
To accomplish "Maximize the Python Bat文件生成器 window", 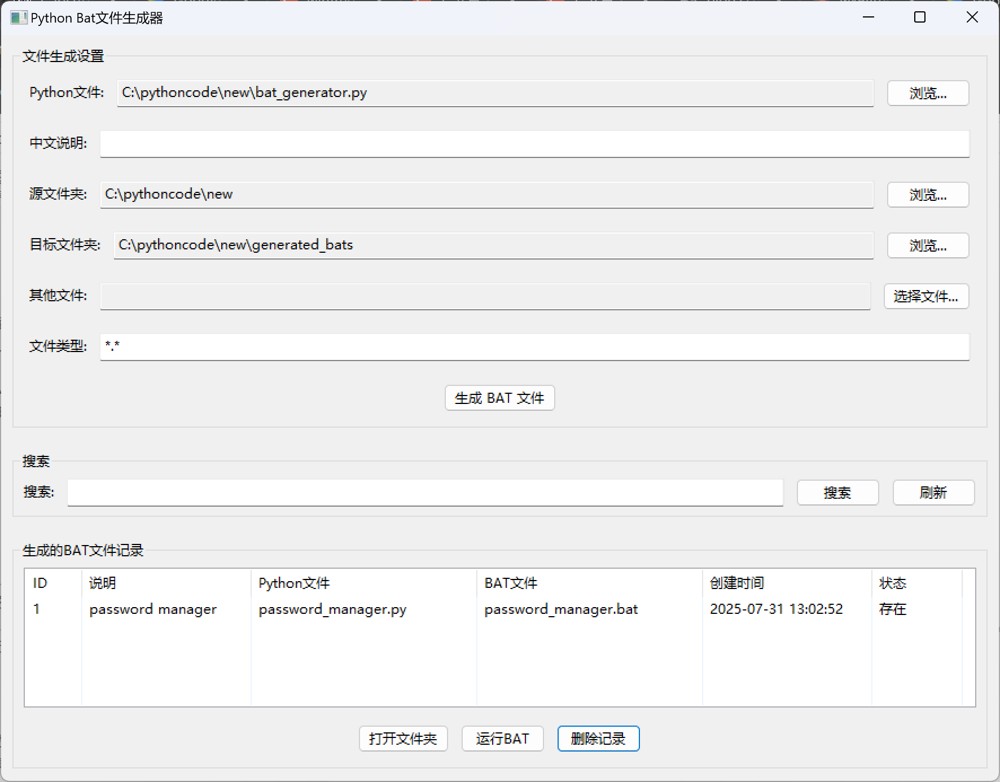I will [920, 17].
